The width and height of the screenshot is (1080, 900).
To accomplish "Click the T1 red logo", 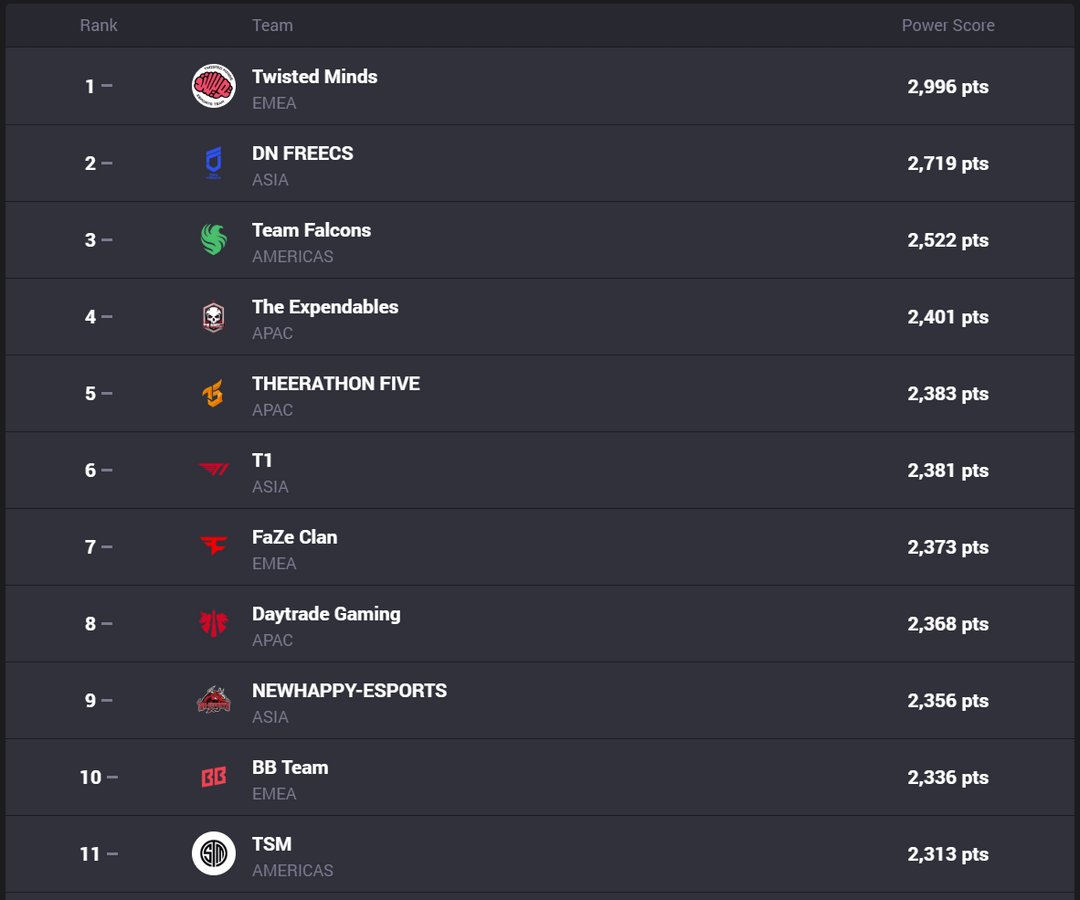I will click(x=213, y=470).
